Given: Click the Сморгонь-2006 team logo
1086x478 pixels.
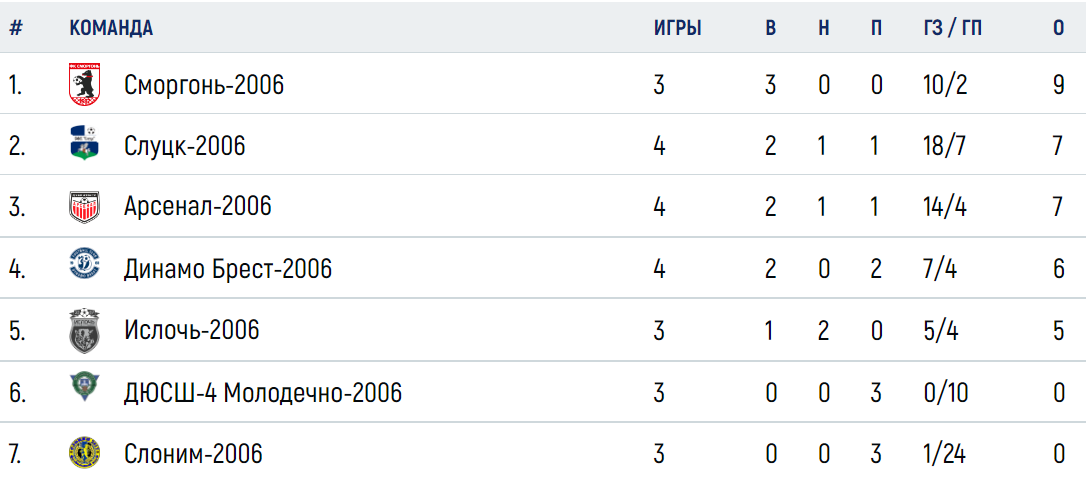Looking at the screenshot, I should click(x=84, y=85).
